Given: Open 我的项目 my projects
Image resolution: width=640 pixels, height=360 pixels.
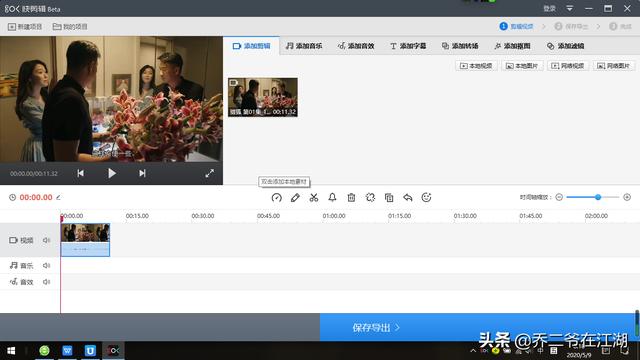Looking at the screenshot, I should (x=70, y=27).
